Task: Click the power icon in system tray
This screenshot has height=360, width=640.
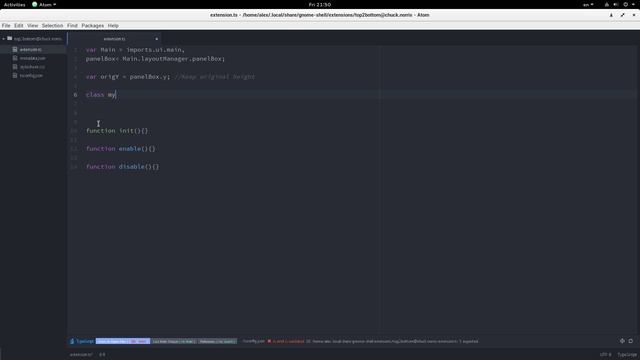Action: click(x=625, y=4)
